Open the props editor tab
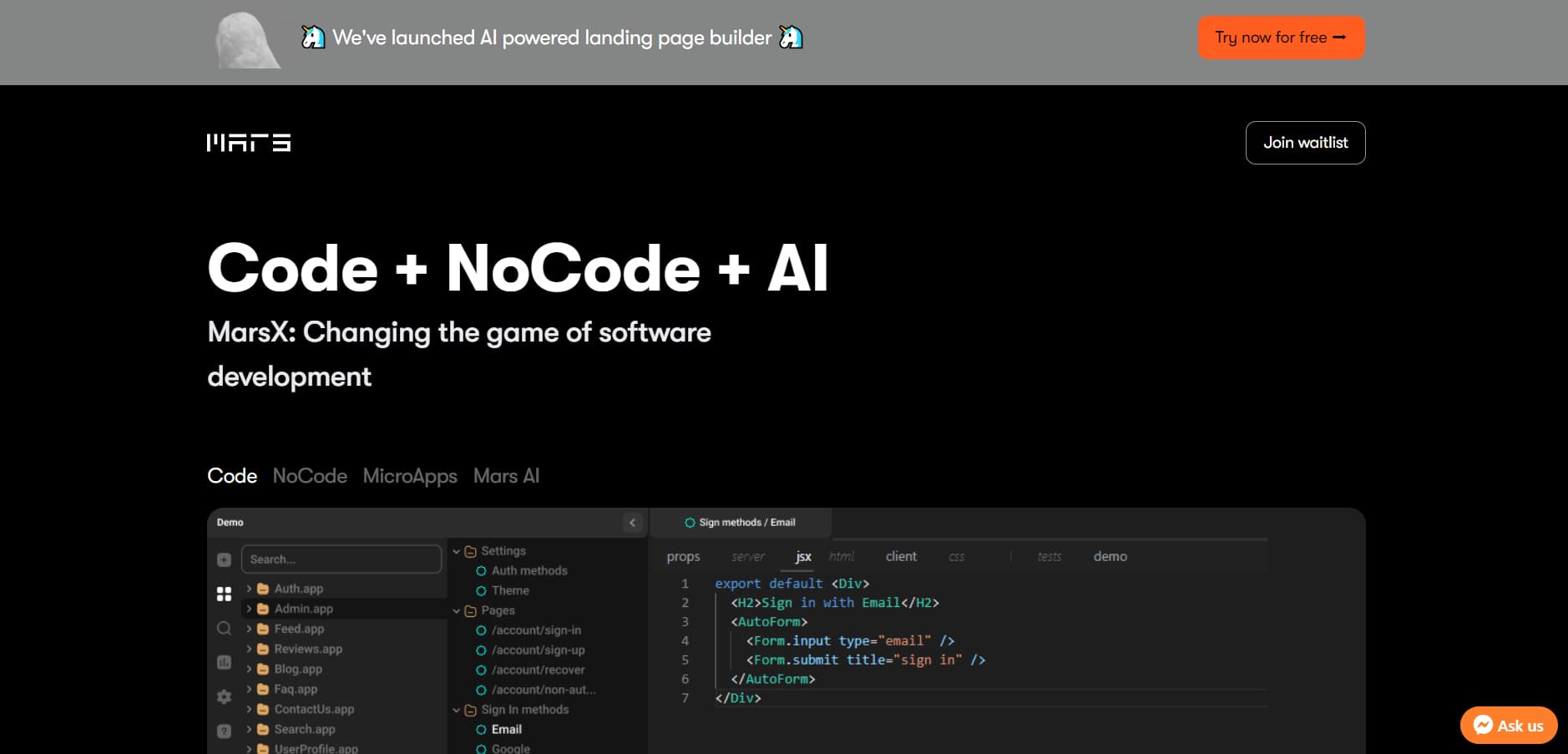This screenshot has height=754, width=1568. tap(683, 557)
